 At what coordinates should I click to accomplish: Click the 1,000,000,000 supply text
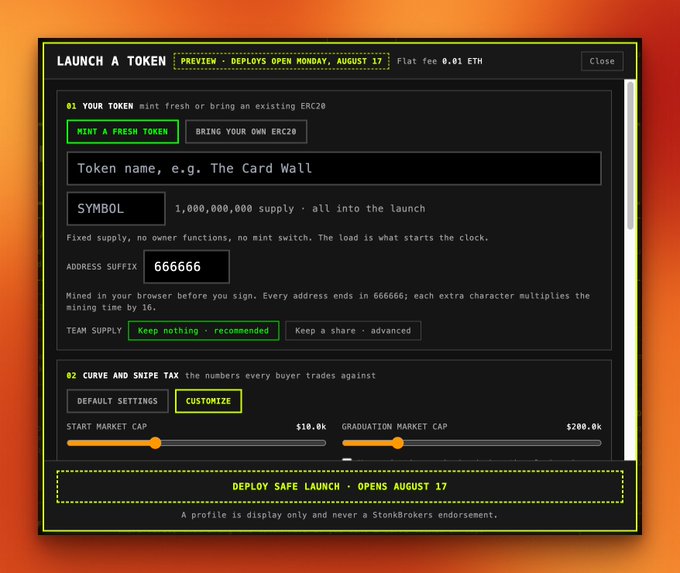tap(300, 209)
